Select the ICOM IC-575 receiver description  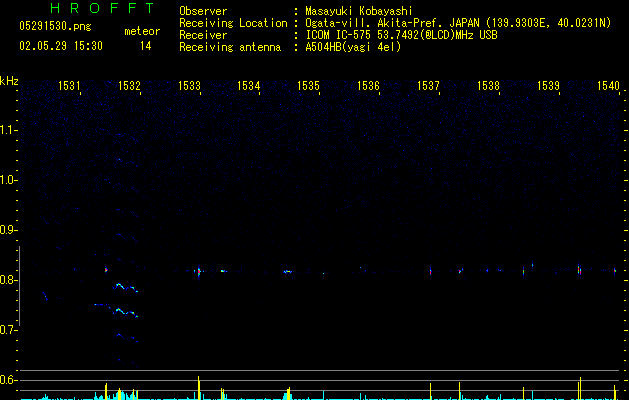coord(401,35)
